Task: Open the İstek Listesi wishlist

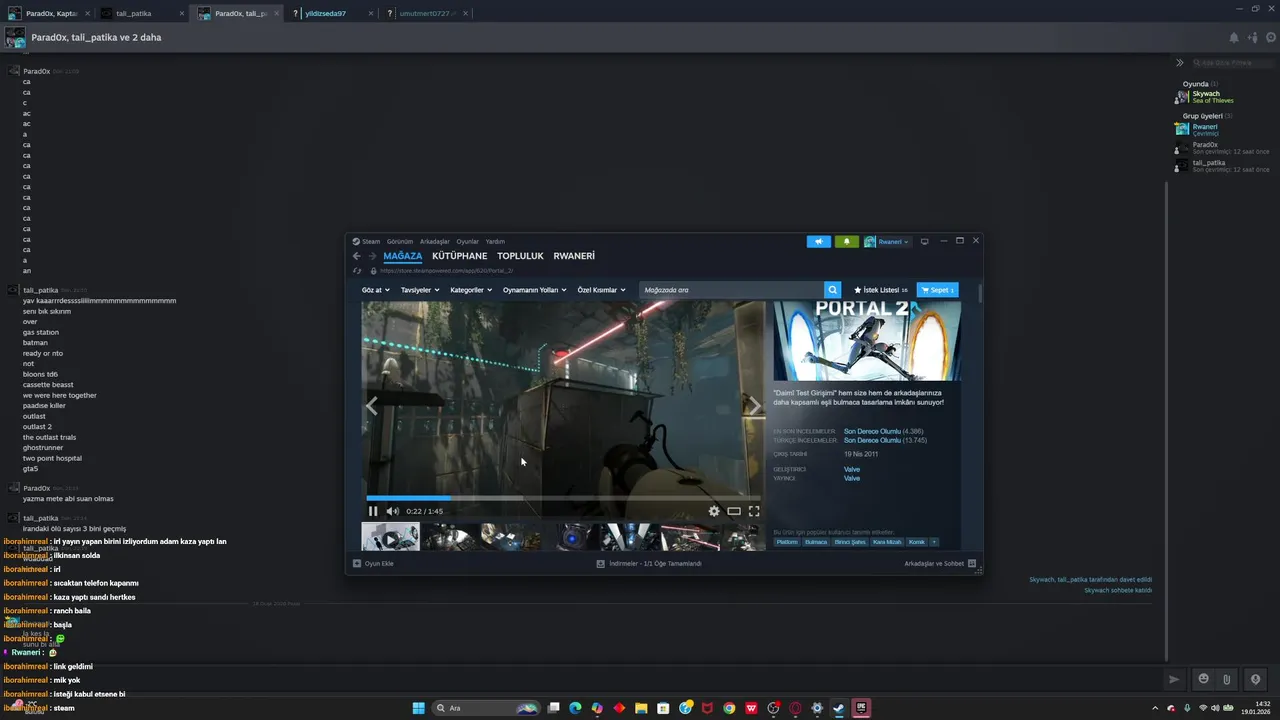Action: pos(881,290)
